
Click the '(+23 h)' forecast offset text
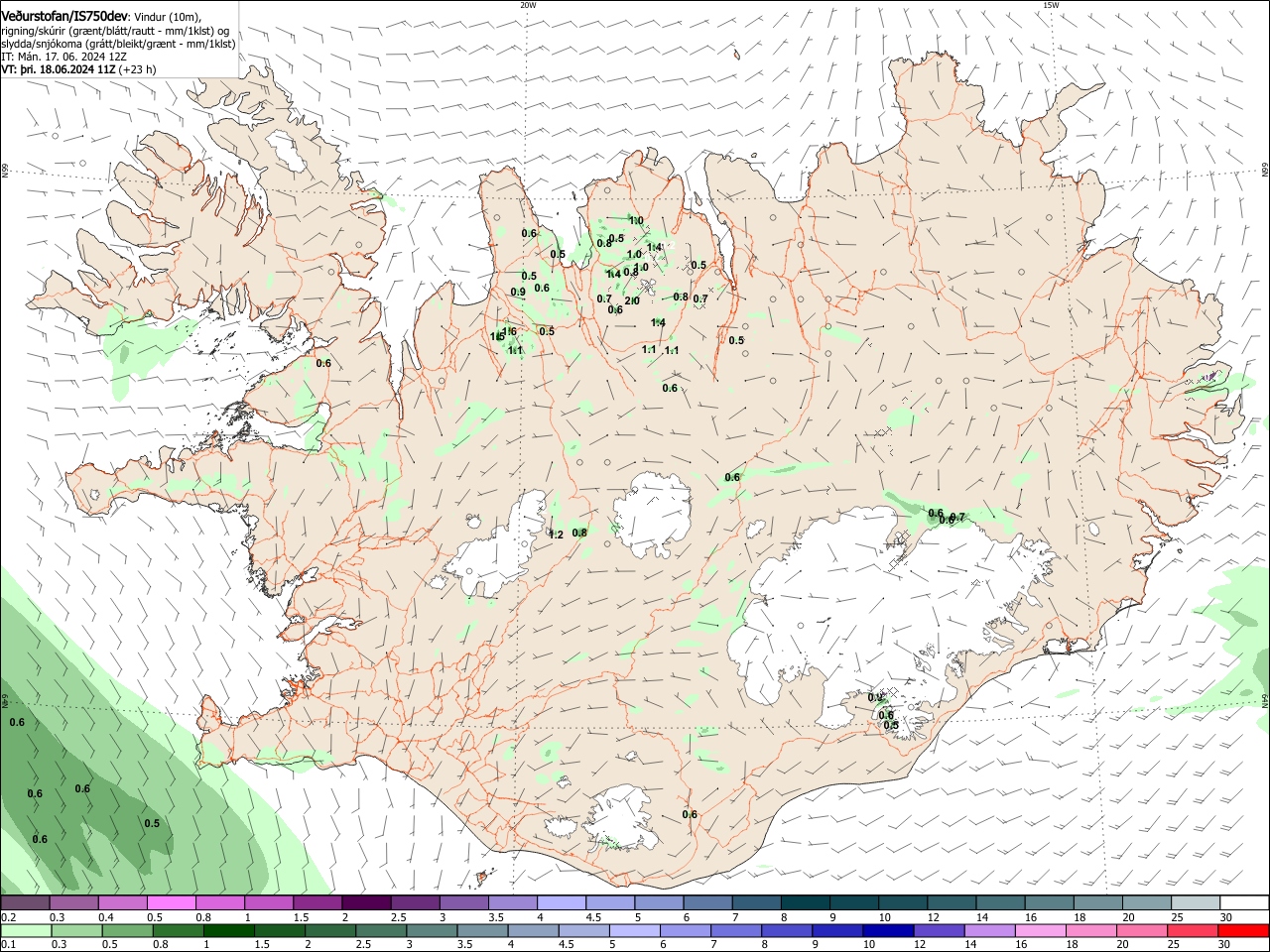click(137, 69)
